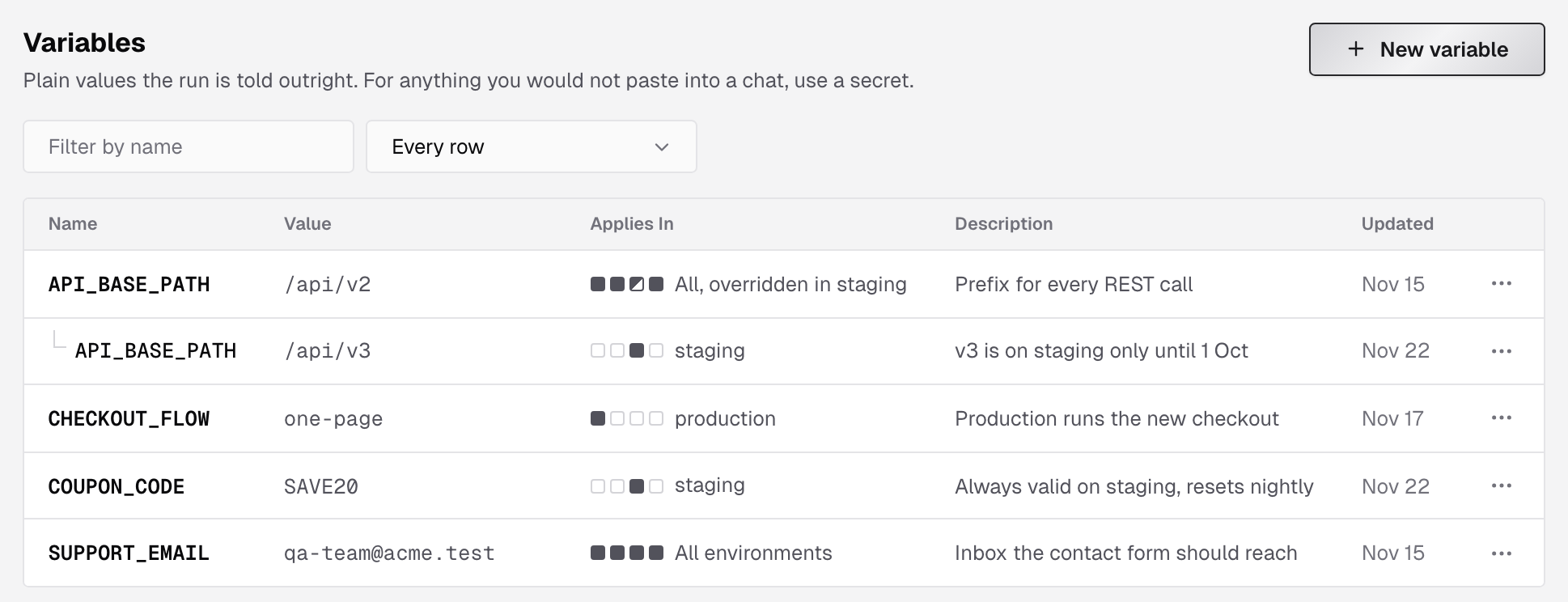This screenshot has width=1568, height=602.
Task: Open the SUPPORT_EMAIL row more-options menu
Action: point(1502,553)
